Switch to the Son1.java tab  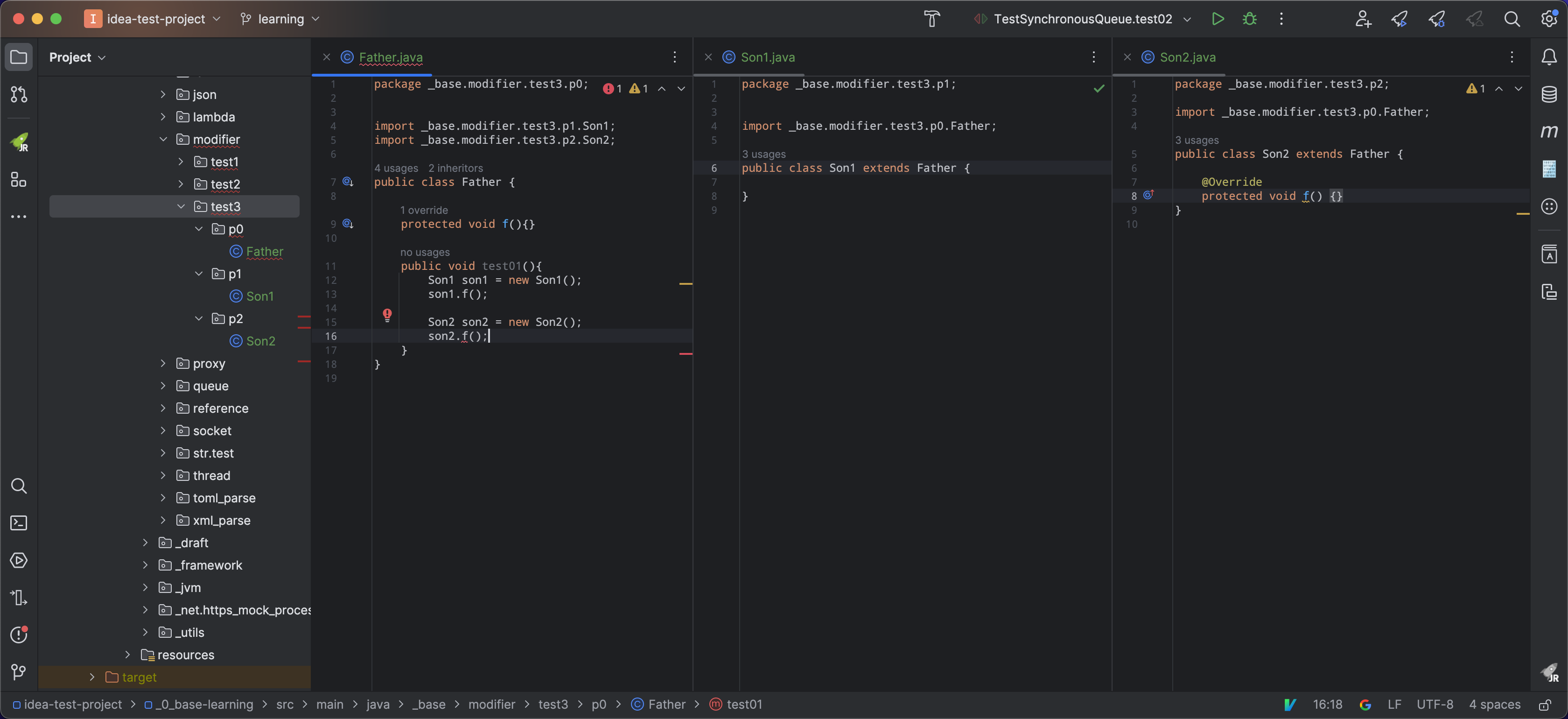pos(767,57)
